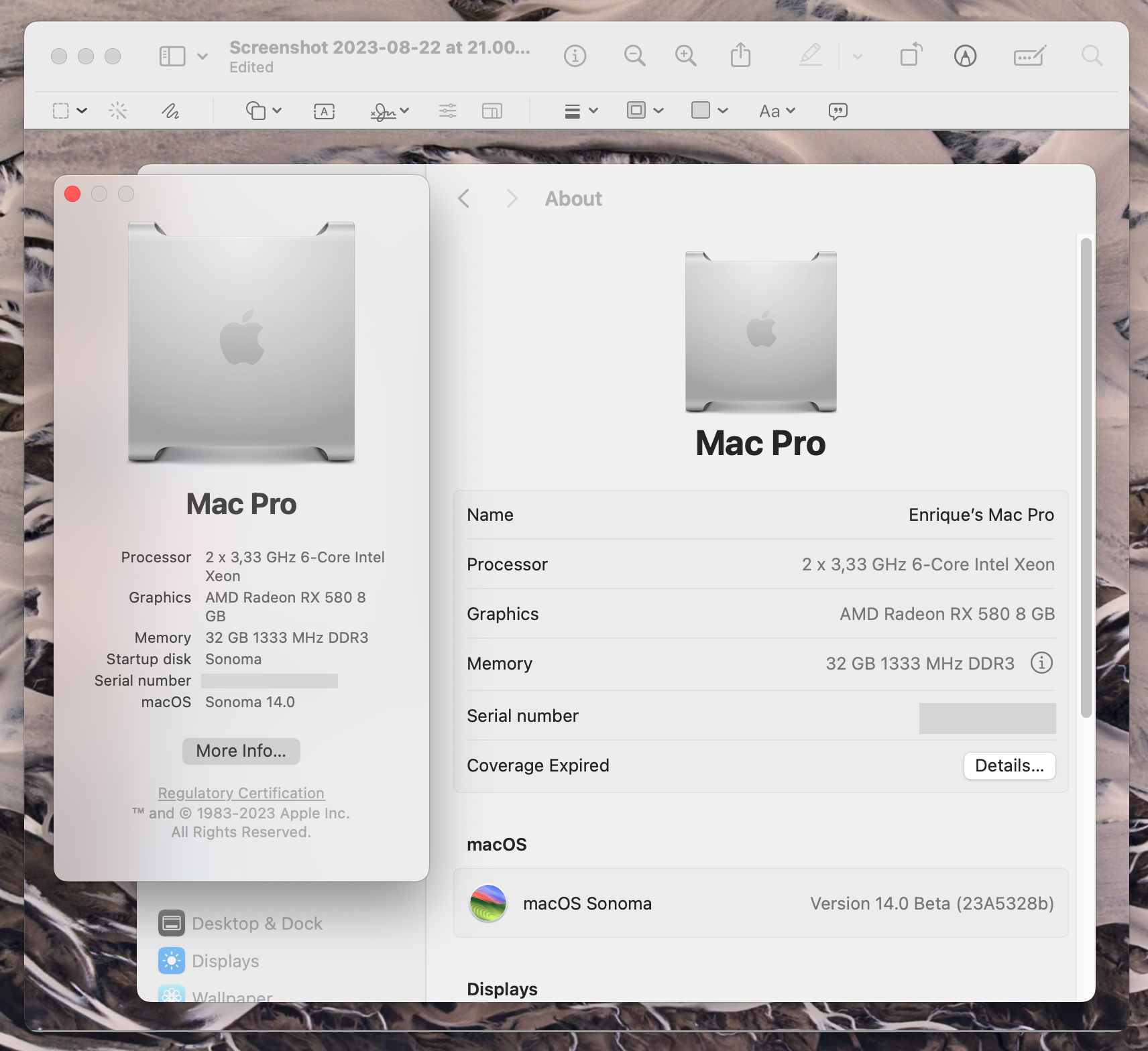Screen dimensions: 1148x1051
Task: Go back with the System Settings back arrow
Action: tap(464, 198)
